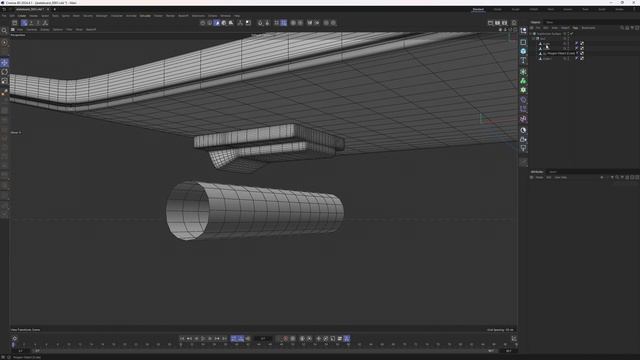Collapse the Null object hierarchy
The width and height of the screenshot is (640, 360).
[x=534, y=38]
